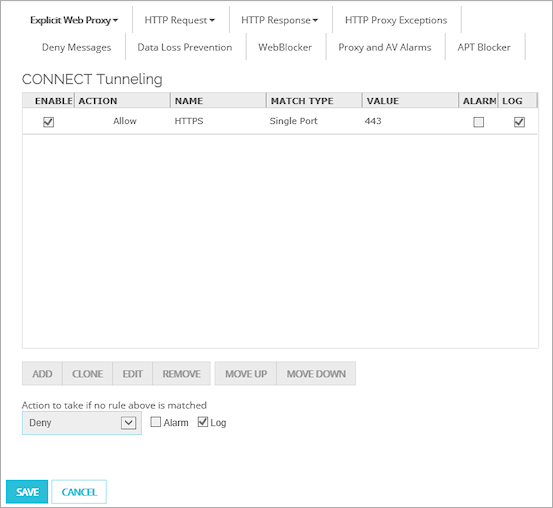Open Proxy and AV Alarms tab

pyautogui.click(x=384, y=47)
